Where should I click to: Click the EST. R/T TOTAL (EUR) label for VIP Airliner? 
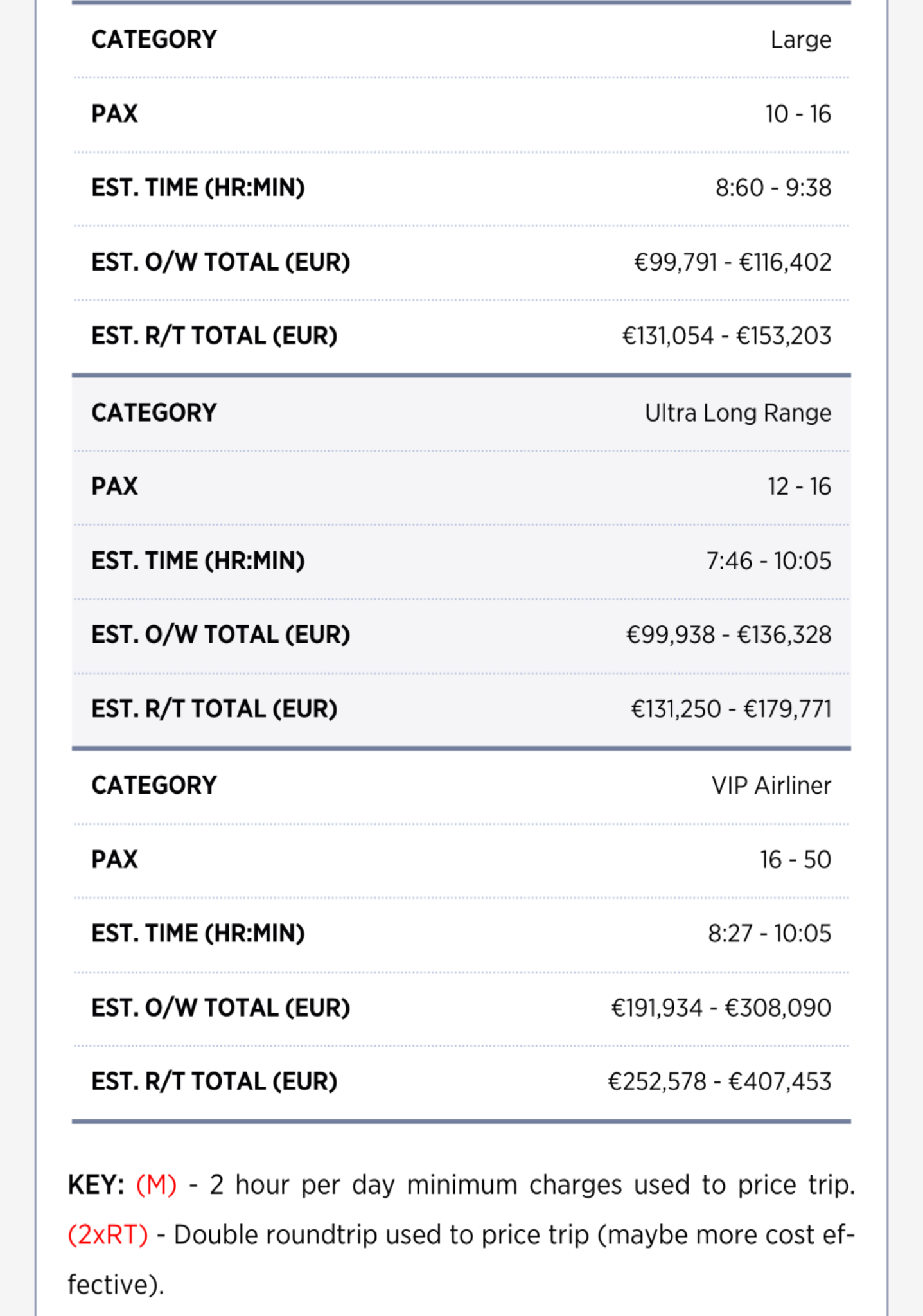pos(215,1081)
